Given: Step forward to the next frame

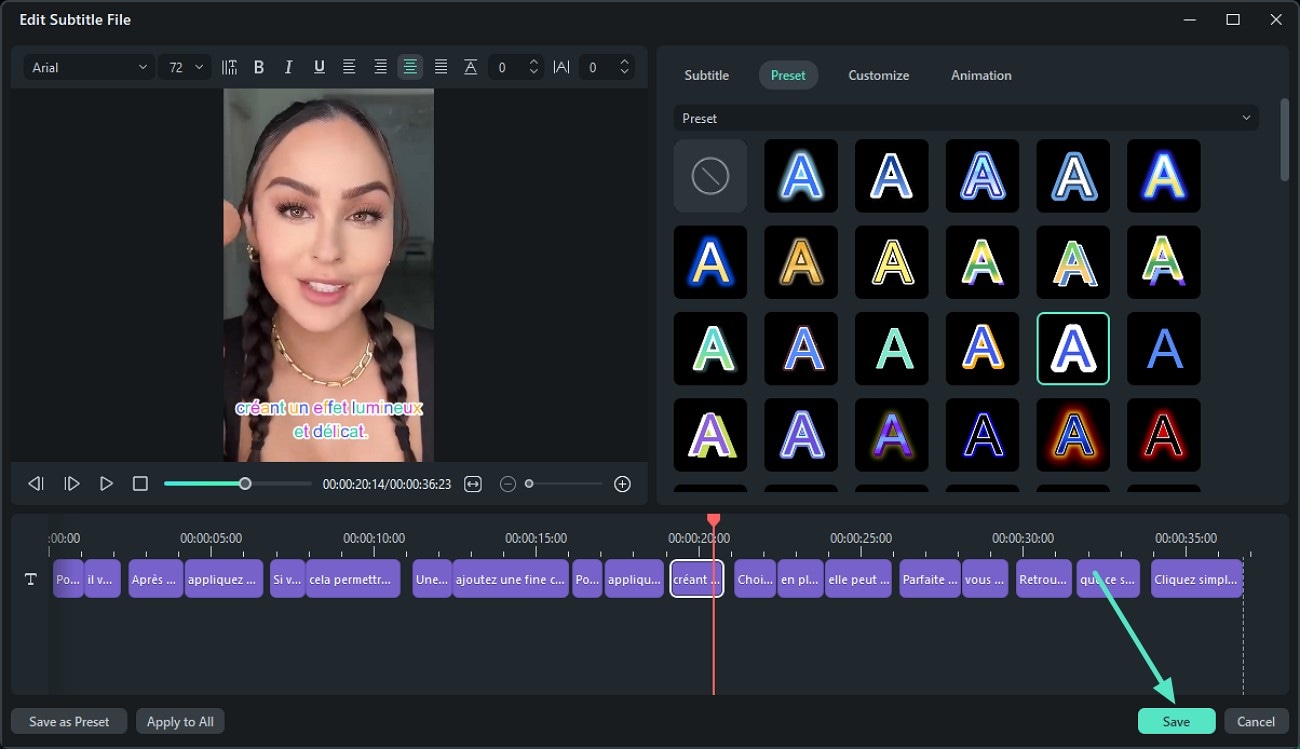Looking at the screenshot, I should tap(72, 484).
